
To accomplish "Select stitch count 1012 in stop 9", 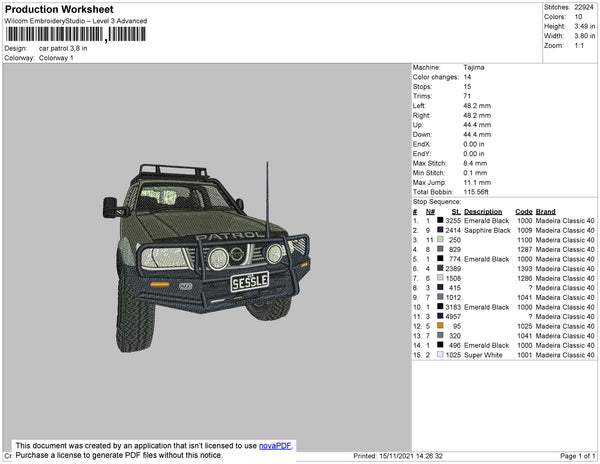I will (x=453, y=298).
